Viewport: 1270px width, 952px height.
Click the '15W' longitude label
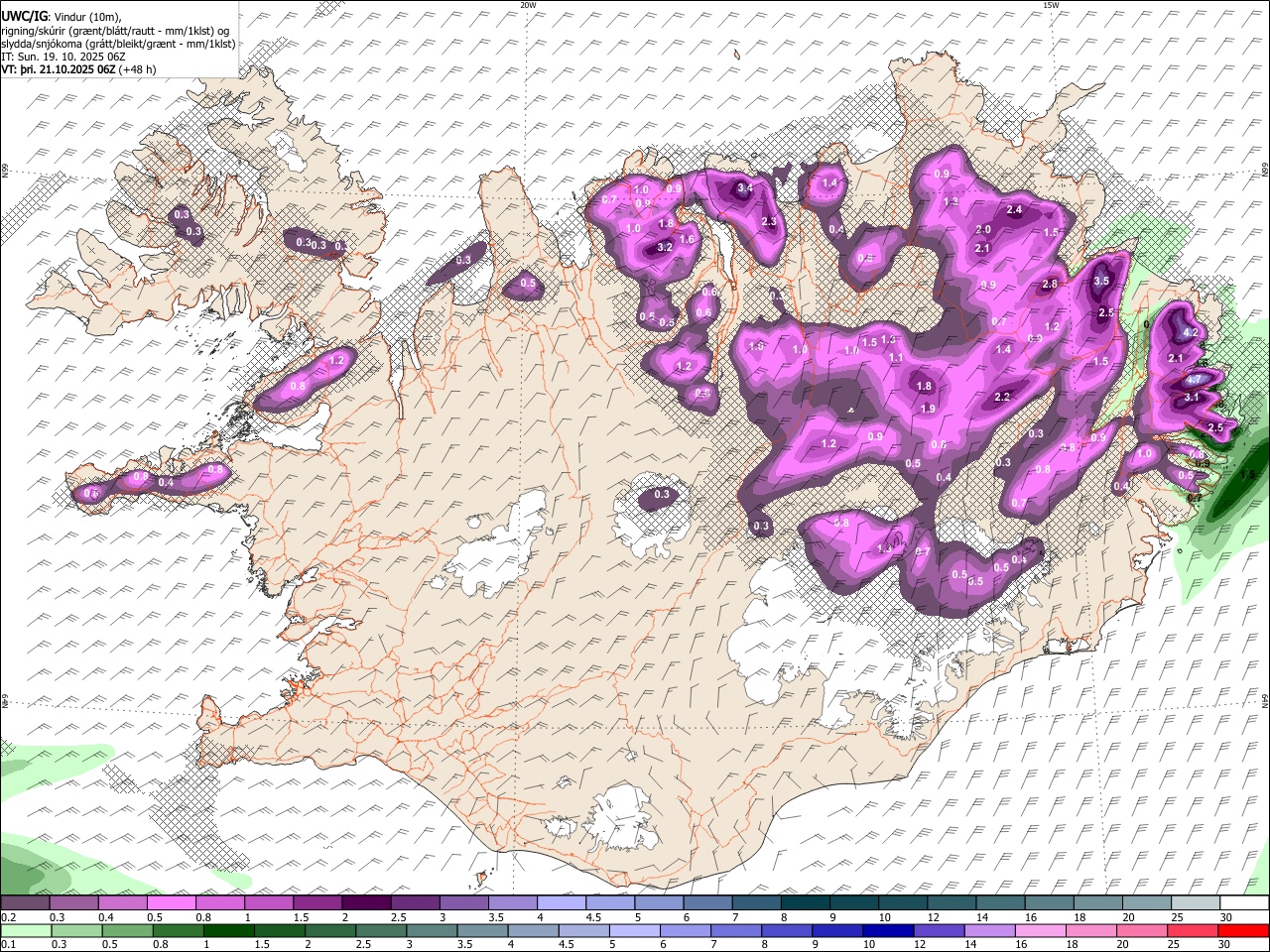1051,5
